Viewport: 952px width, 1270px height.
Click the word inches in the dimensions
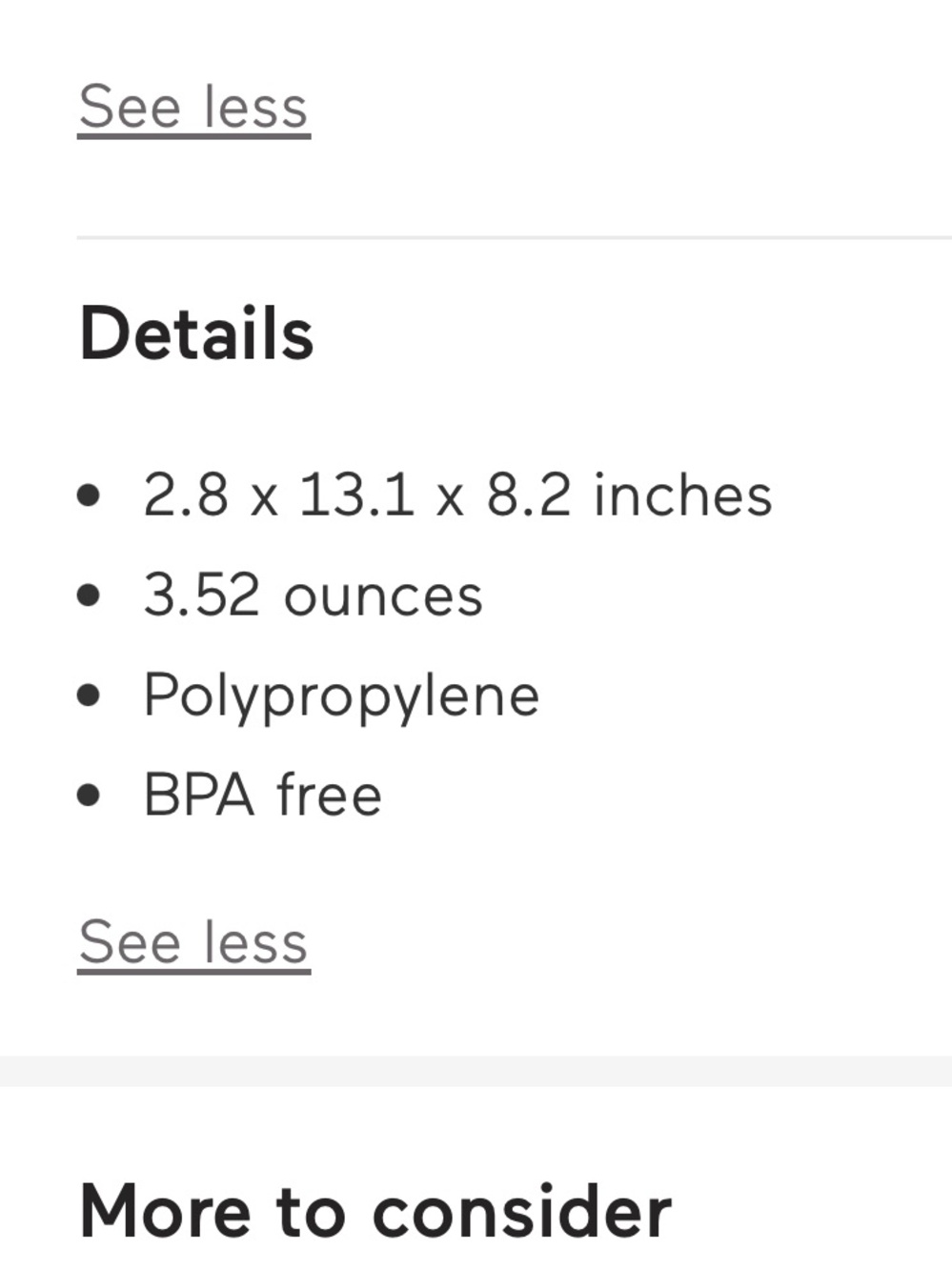[682, 495]
